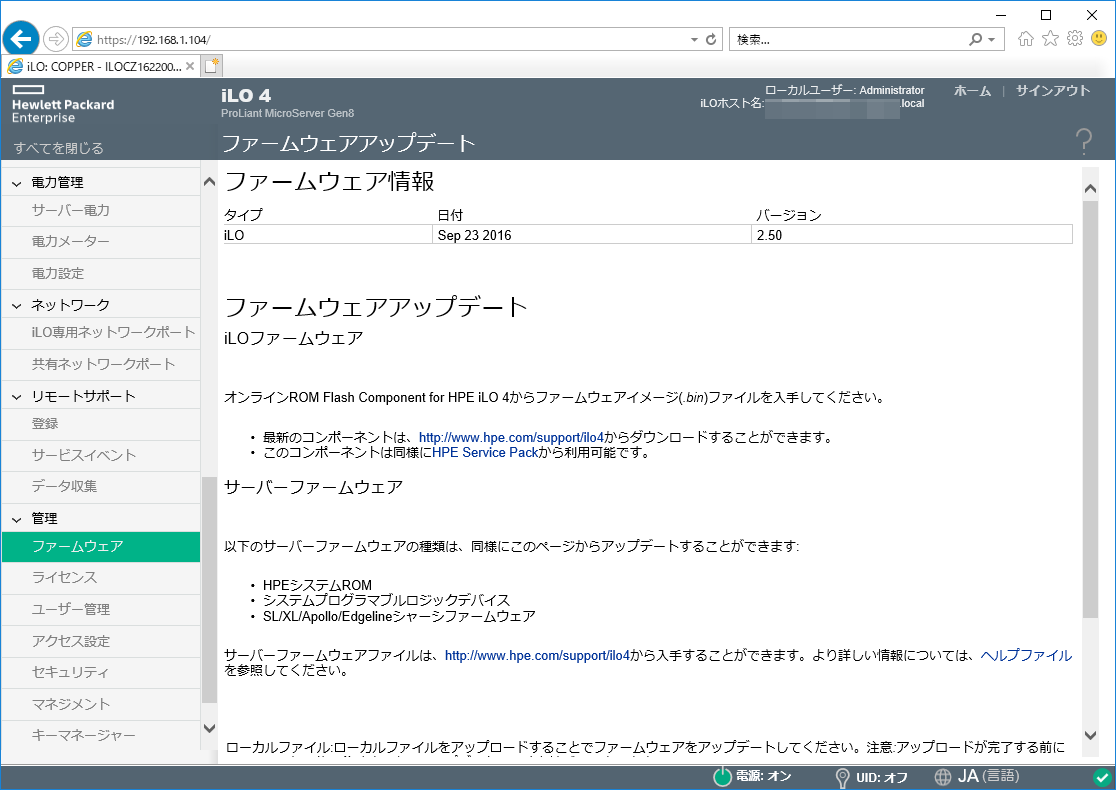Open the ライセンス menu item
The image size is (1116, 790).
click(x=101, y=578)
